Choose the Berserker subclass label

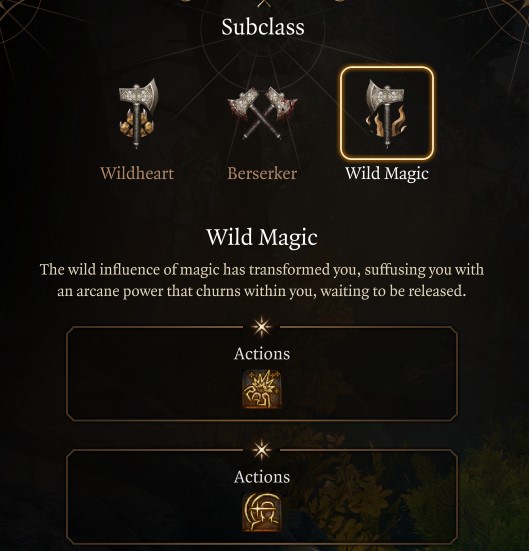click(262, 174)
